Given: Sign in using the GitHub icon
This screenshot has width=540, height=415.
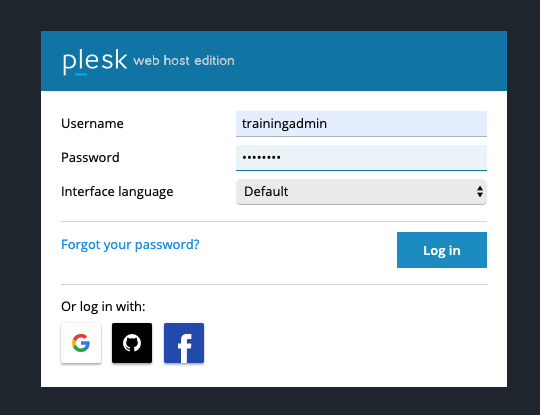Looking at the screenshot, I should pos(132,343).
